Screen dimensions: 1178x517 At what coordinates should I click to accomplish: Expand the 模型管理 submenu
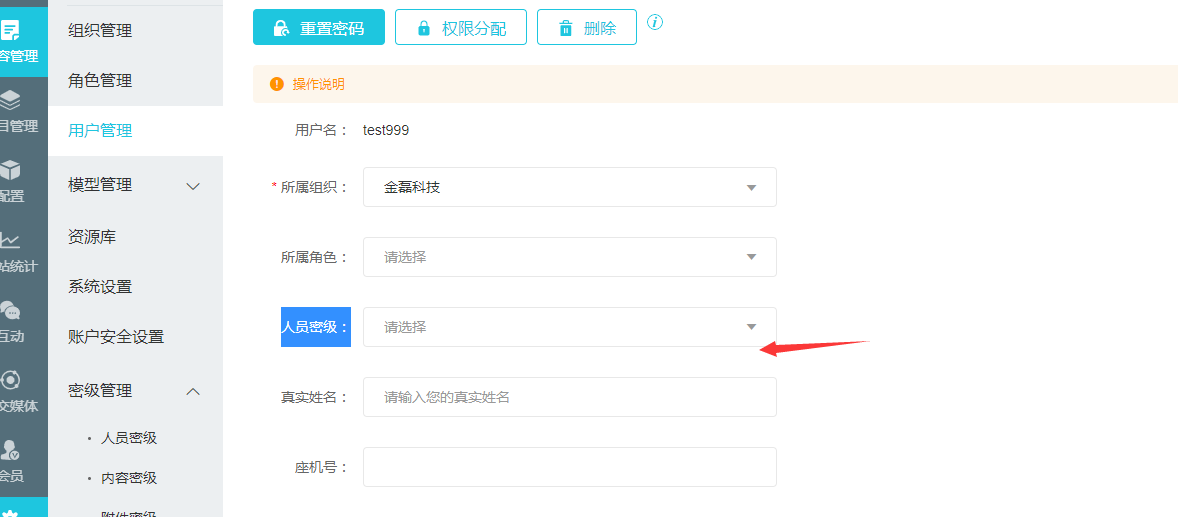tap(194, 186)
